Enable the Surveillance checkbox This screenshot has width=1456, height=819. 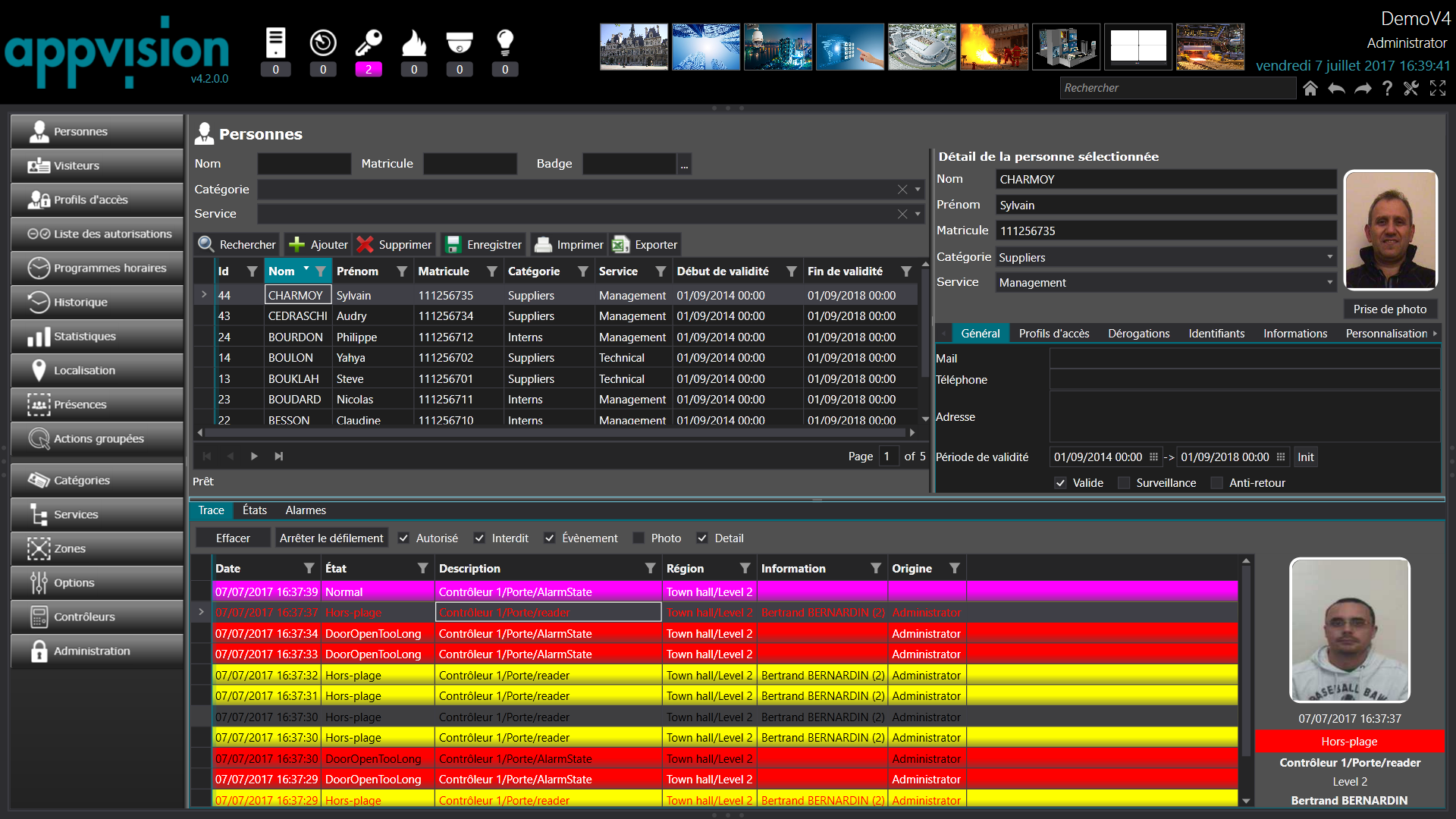coord(1123,482)
